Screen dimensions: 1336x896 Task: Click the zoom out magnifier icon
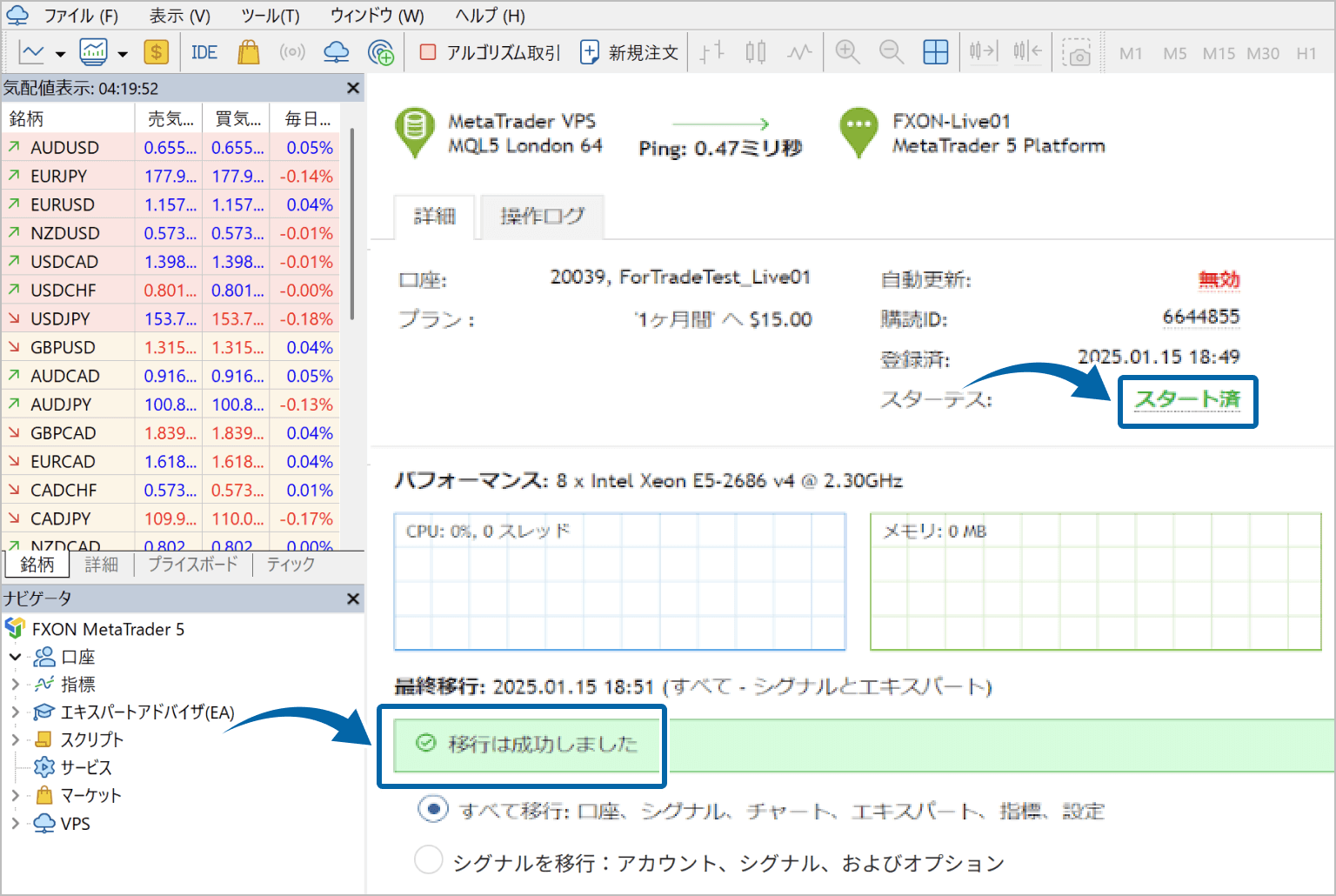(891, 53)
